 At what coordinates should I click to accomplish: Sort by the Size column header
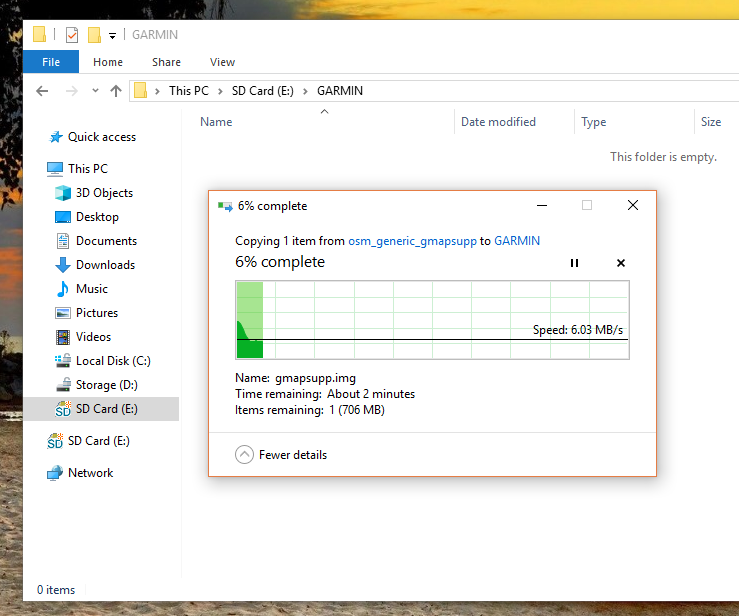click(716, 122)
